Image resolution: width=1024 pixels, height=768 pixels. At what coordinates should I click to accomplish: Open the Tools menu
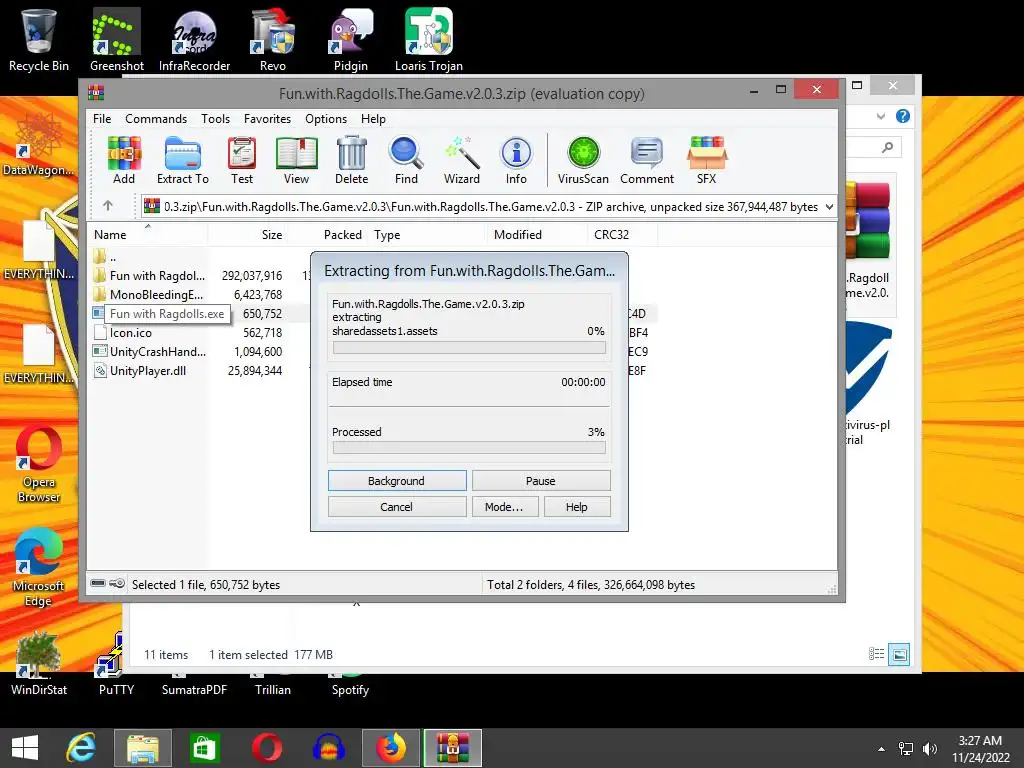pyautogui.click(x=216, y=119)
